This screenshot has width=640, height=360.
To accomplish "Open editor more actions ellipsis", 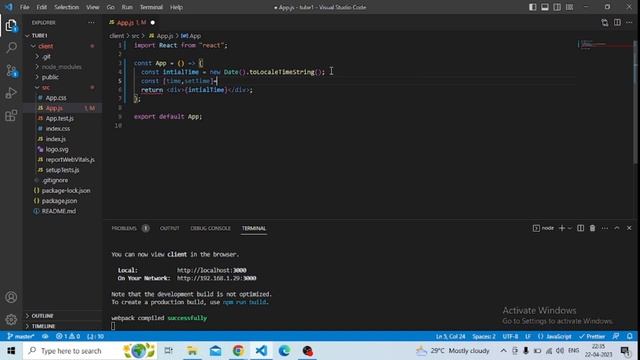I will coord(629,23).
